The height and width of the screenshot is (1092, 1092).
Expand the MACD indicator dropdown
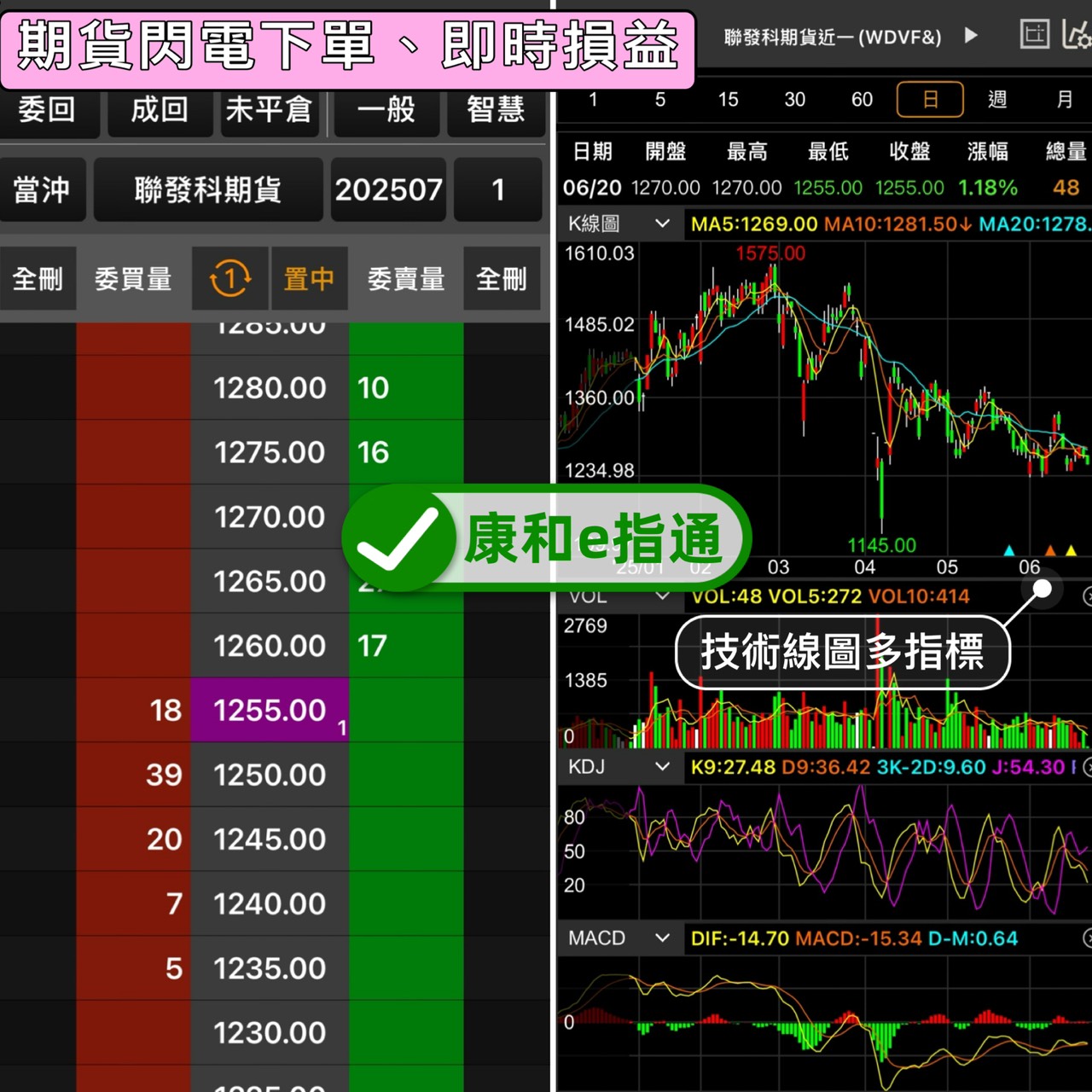click(x=619, y=938)
